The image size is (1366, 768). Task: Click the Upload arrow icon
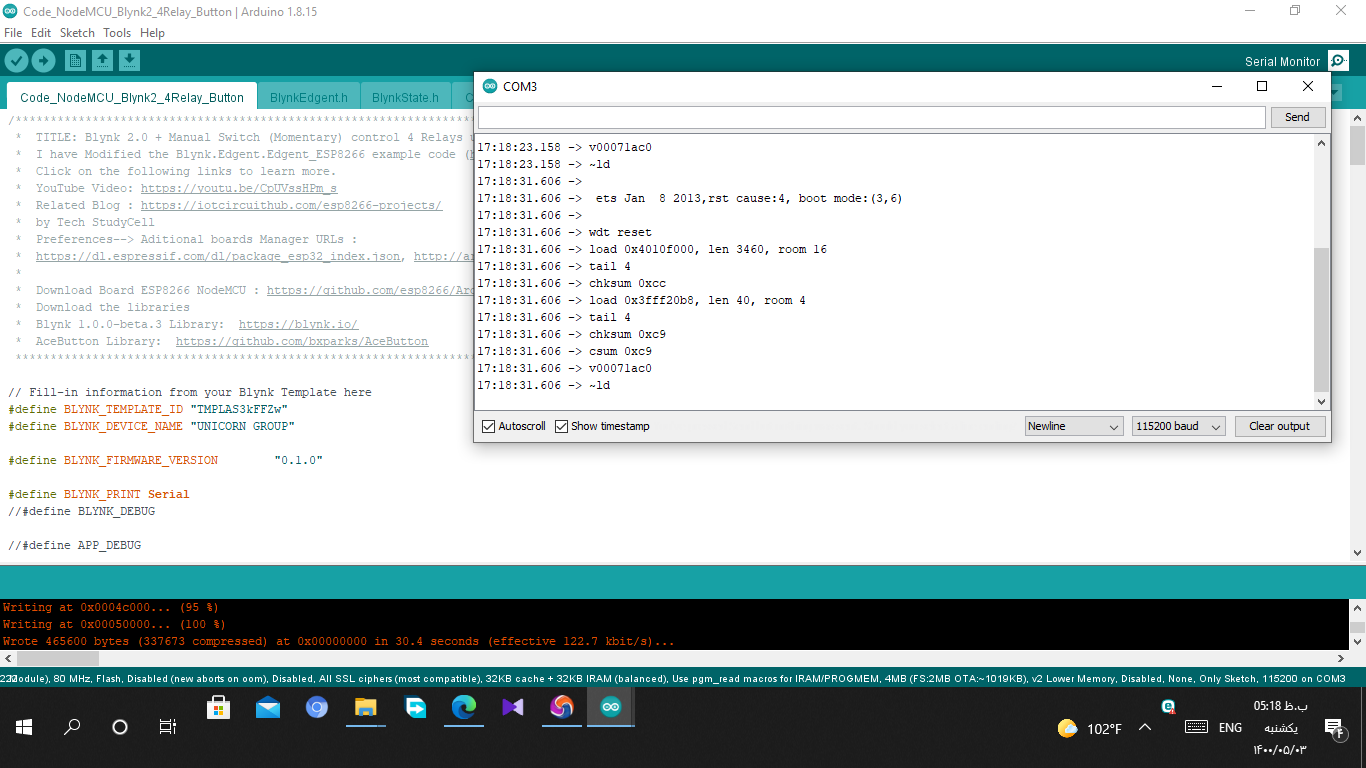point(43,61)
